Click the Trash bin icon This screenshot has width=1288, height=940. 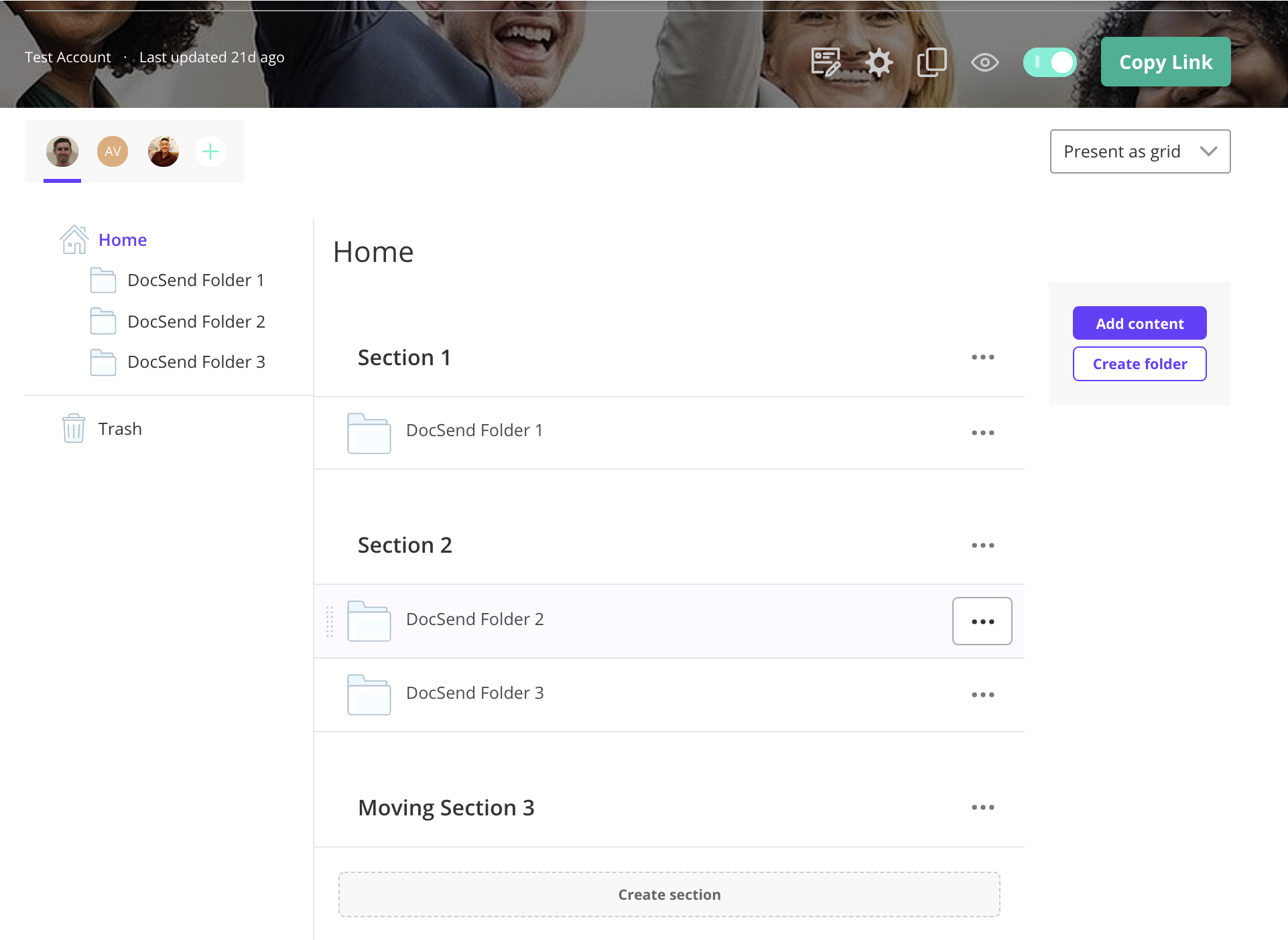(x=74, y=428)
